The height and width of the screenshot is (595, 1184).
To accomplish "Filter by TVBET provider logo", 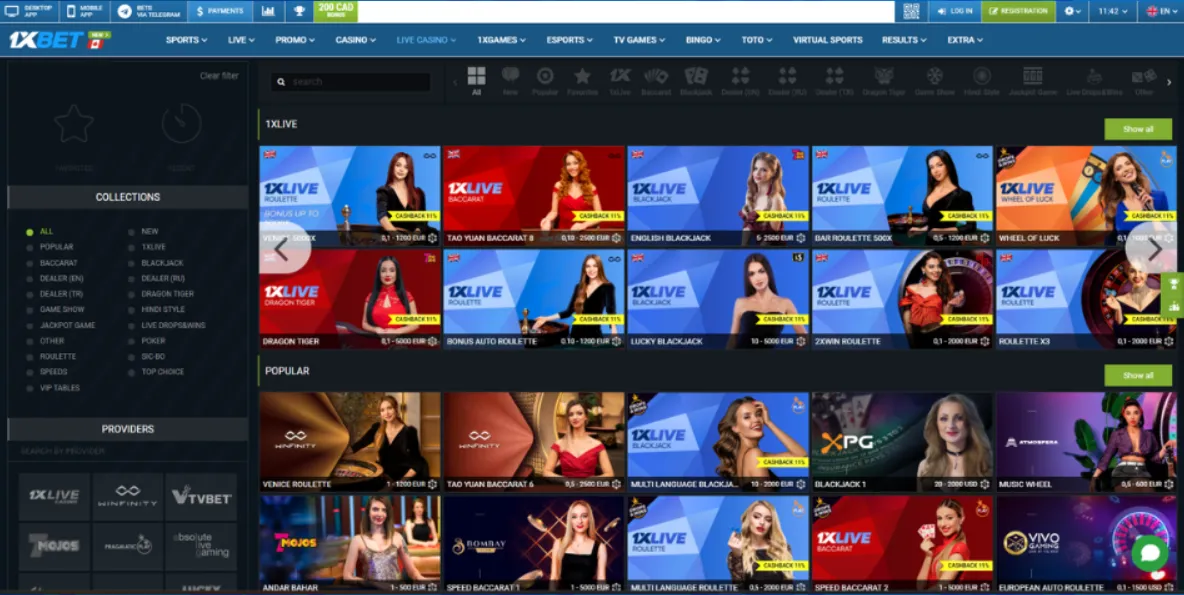I will click(x=201, y=497).
